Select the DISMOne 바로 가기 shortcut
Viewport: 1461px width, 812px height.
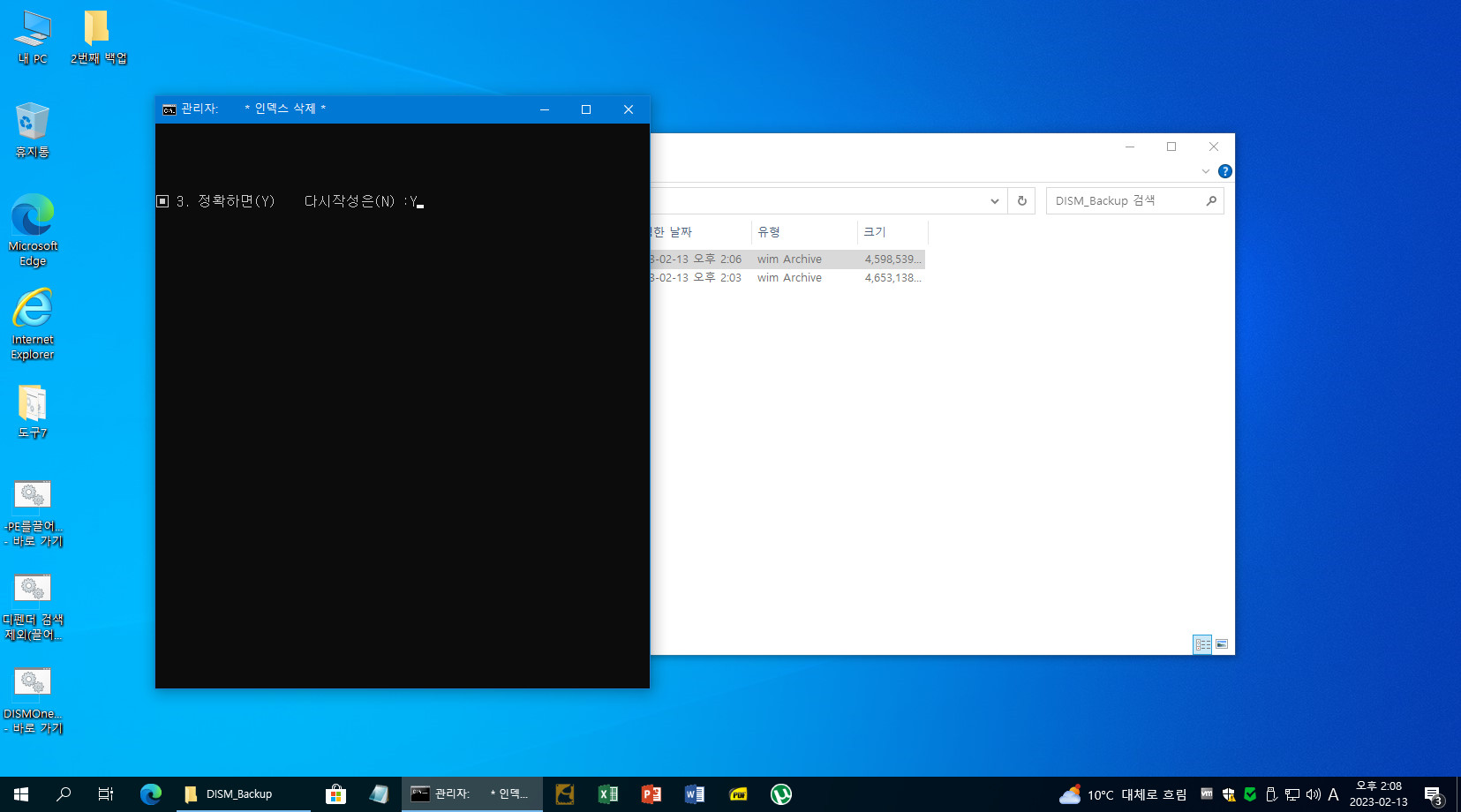pos(33,701)
